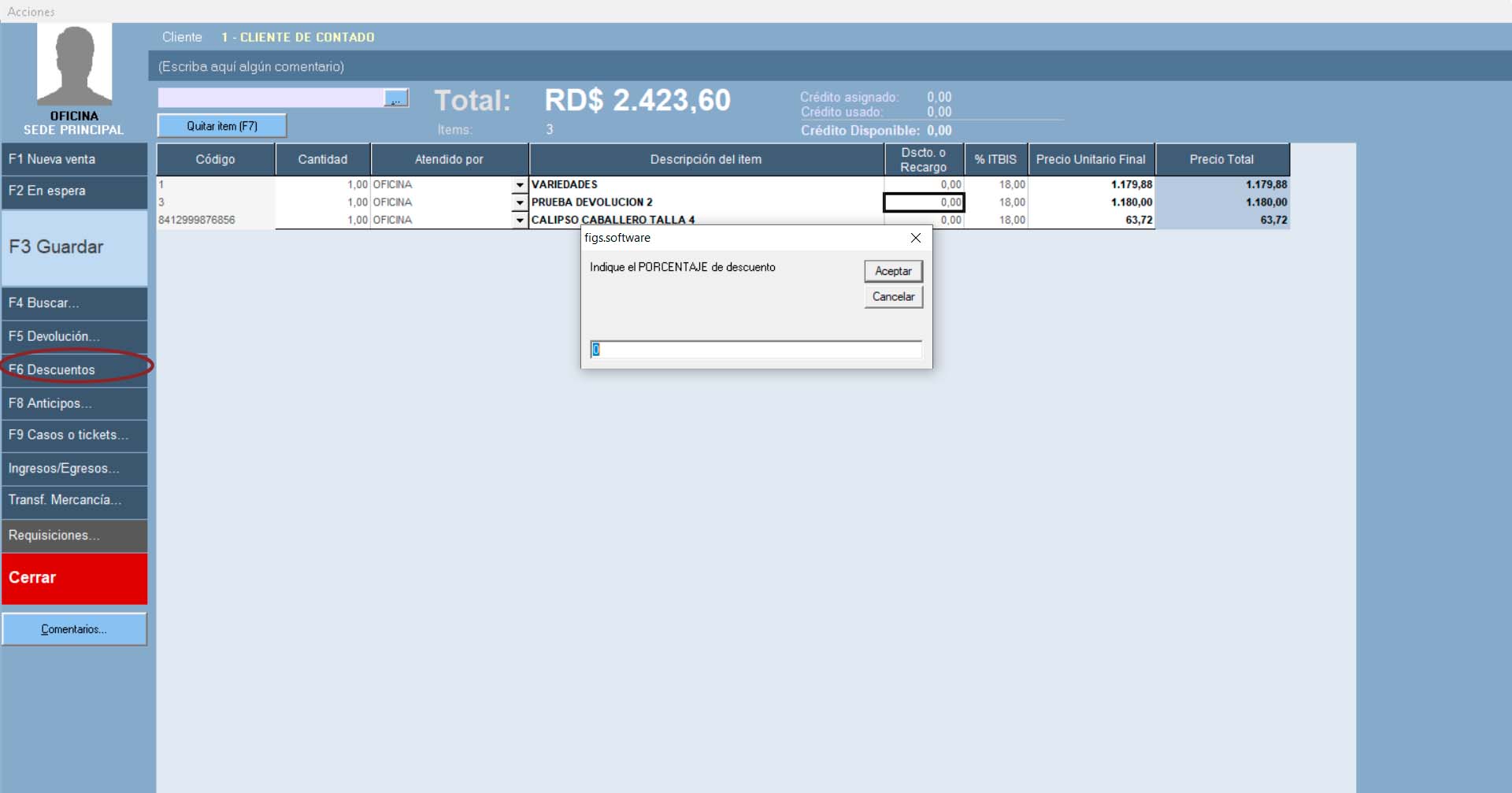Expand Atendido por dropdown for CALIPSO CABALLERO row
Viewport: 1512px width, 793px height.
pos(520,220)
